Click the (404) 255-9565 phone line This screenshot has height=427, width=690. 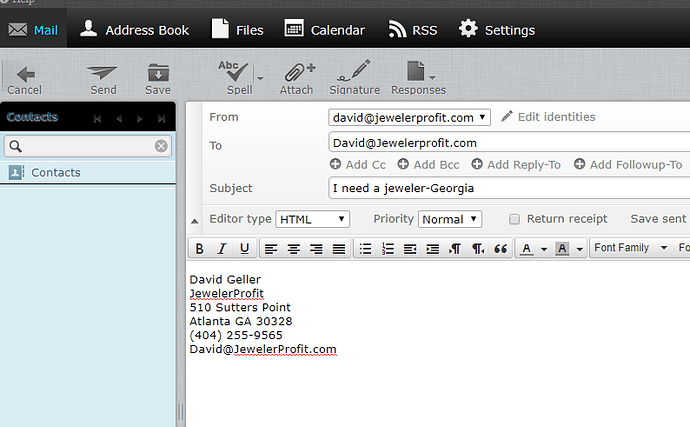point(236,335)
